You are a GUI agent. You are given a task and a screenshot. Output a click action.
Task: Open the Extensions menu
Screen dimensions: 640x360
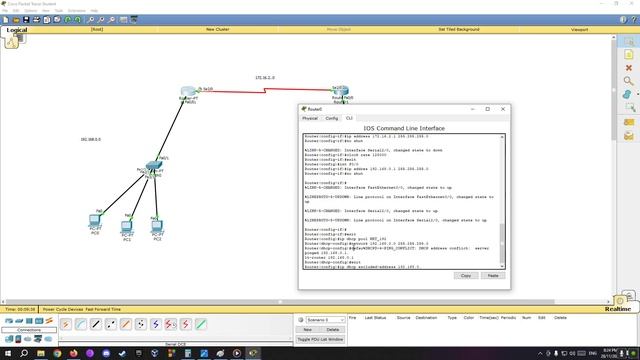77,11
